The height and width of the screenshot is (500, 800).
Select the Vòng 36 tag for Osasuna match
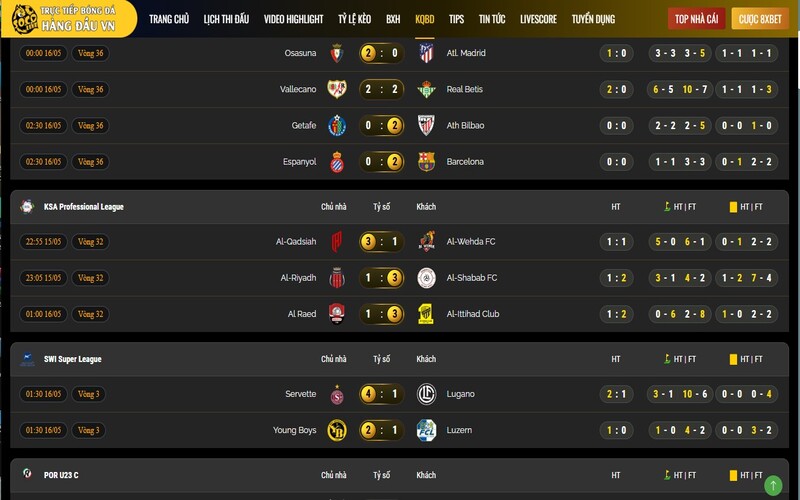pyautogui.click(x=91, y=53)
